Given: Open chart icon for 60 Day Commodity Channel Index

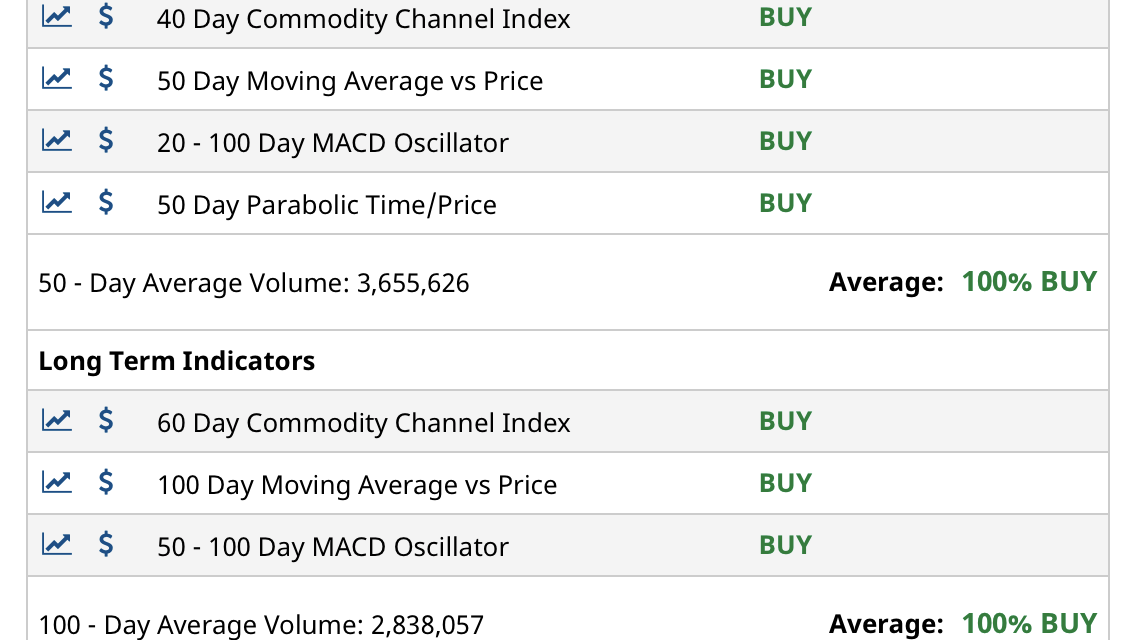Looking at the screenshot, I should click(x=57, y=420).
